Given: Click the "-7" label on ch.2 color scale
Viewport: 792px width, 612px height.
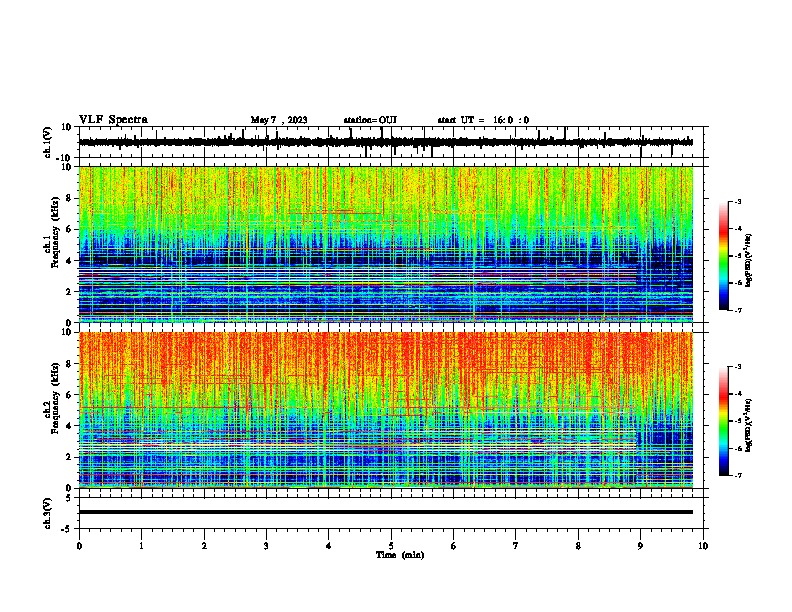Looking at the screenshot, I should tap(737, 475).
